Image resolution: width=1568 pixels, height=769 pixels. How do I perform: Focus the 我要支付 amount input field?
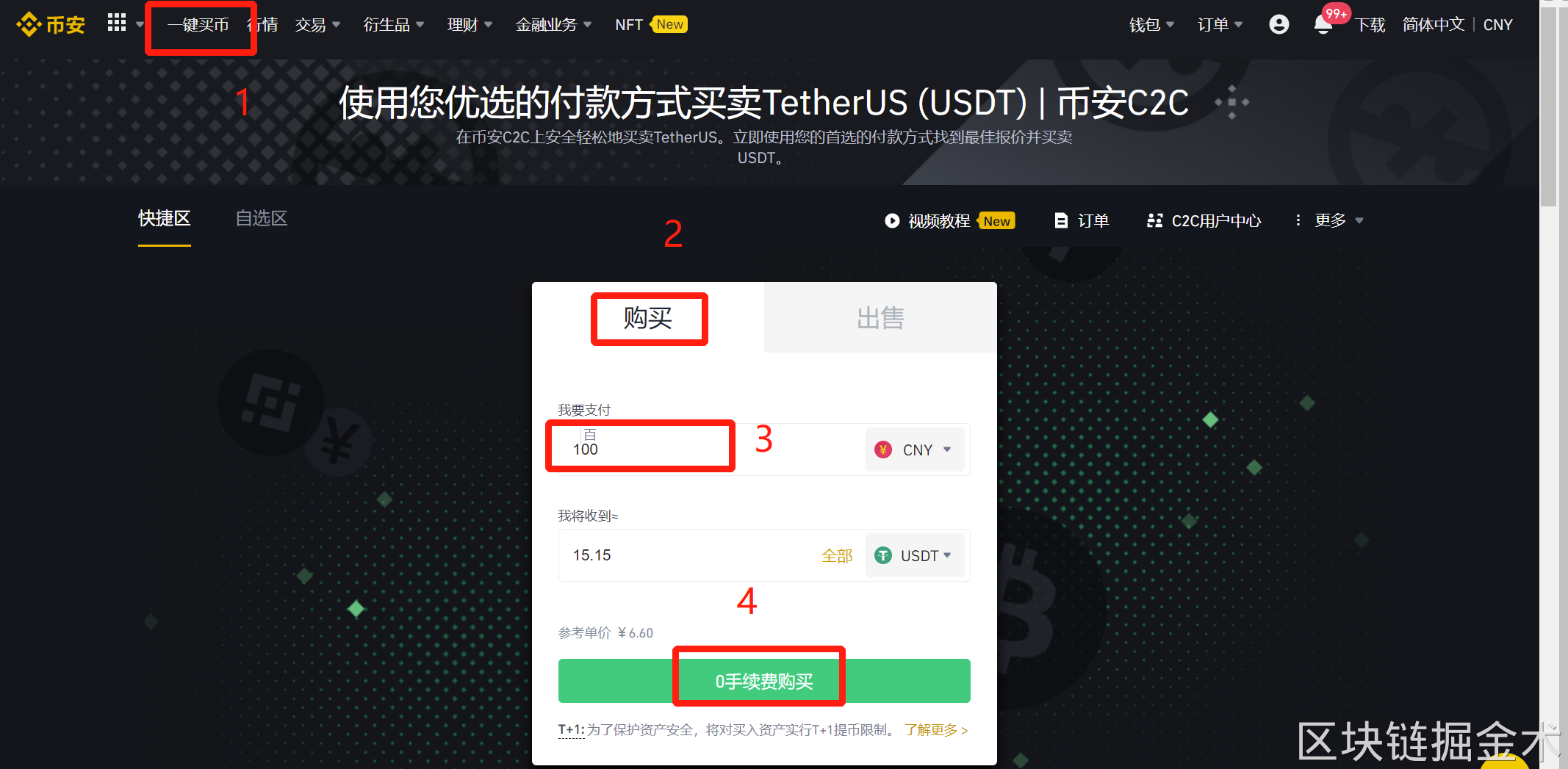click(709, 450)
